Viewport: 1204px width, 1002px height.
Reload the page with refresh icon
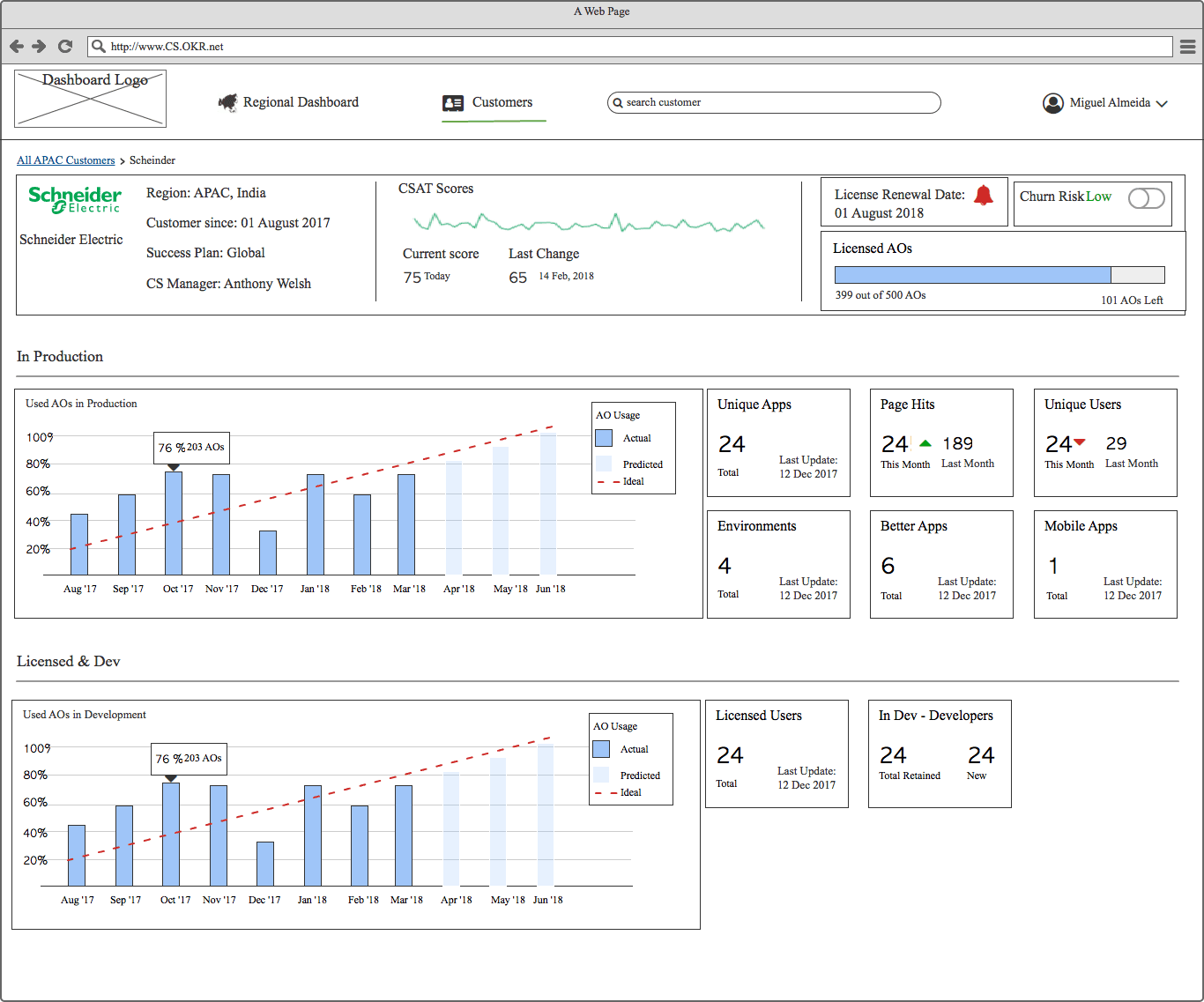(64, 46)
